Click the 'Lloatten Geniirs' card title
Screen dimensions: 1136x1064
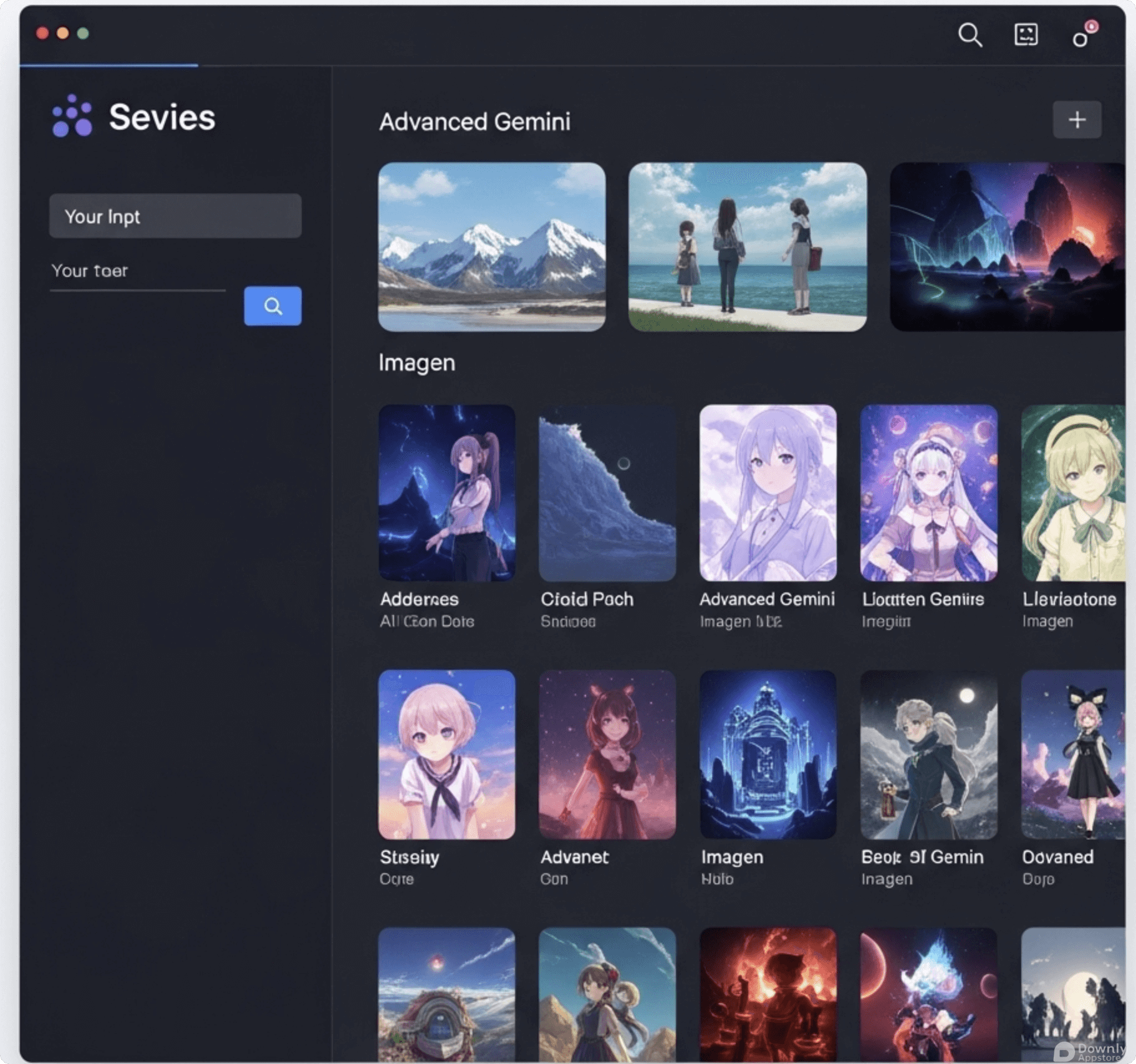point(923,599)
